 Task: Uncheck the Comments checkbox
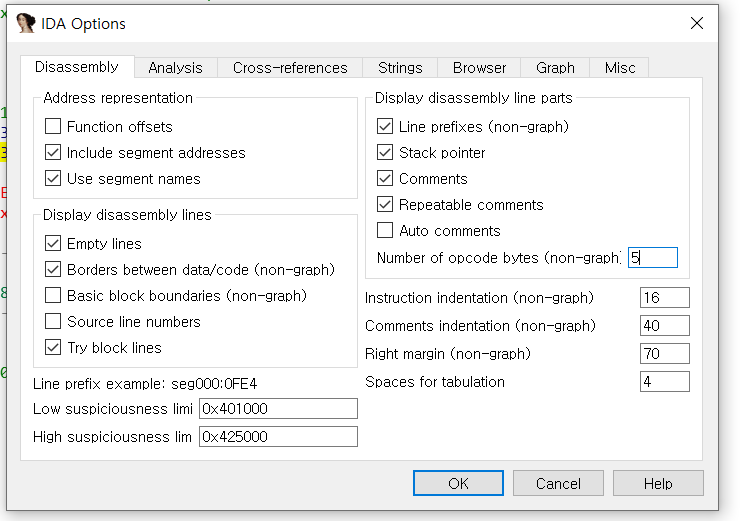pos(385,179)
